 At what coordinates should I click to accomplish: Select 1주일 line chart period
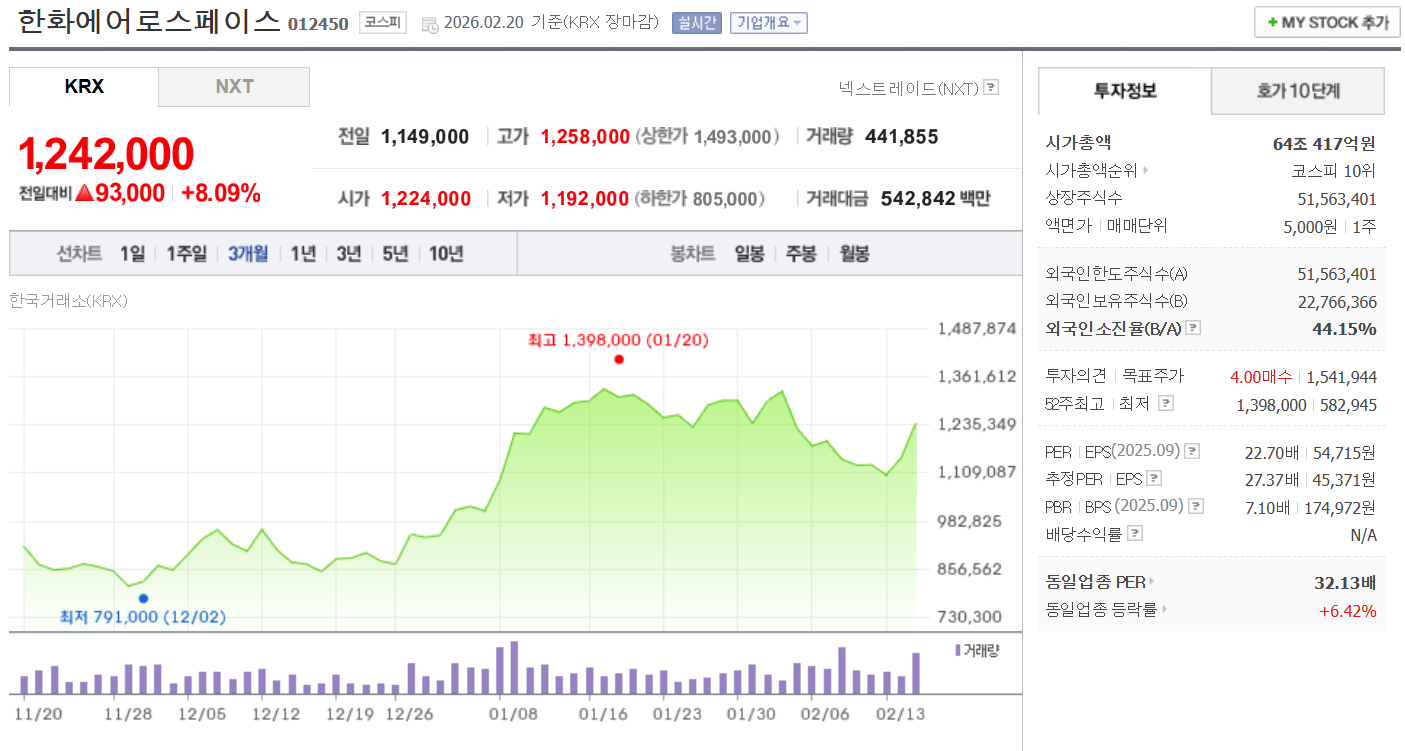(x=186, y=254)
